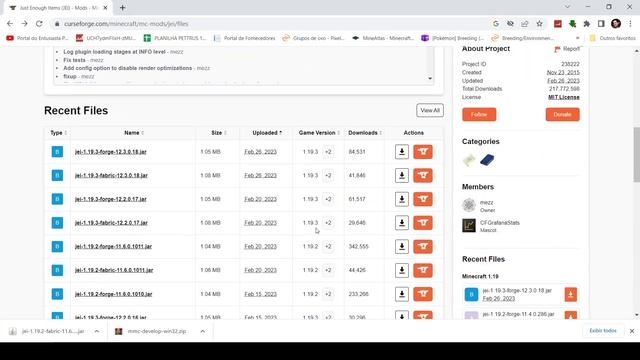Image resolution: width=640 pixels, height=360 pixels.
Task: Install jei-1.19.3-forge-12.2.0.17.jar with CurseForge app
Action: [423, 199]
